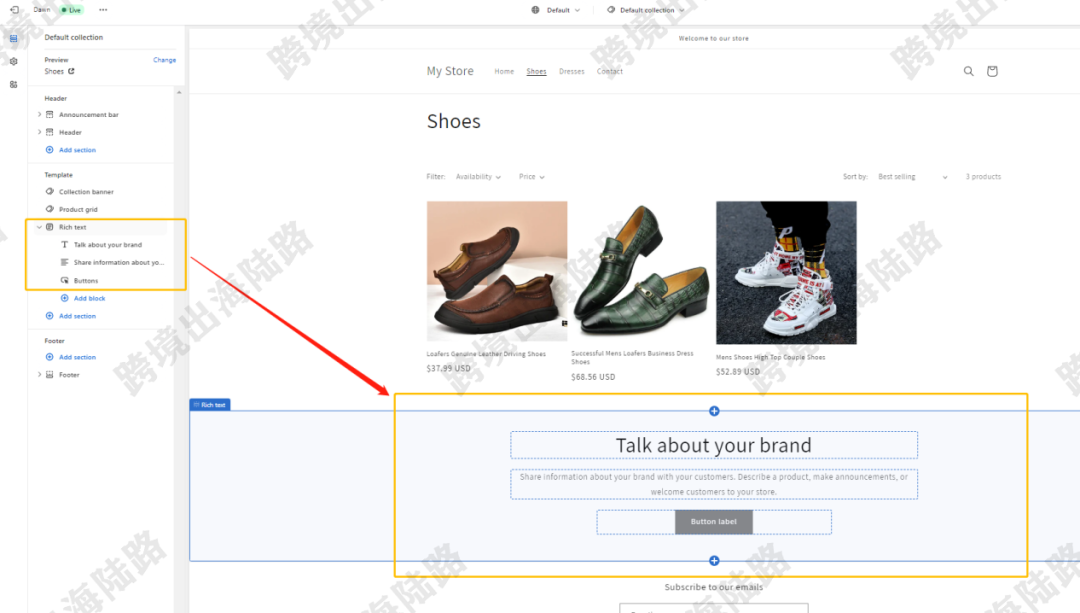1080x613 pixels.
Task: Click the search magnifier icon in store header
Action: [968, 71]
